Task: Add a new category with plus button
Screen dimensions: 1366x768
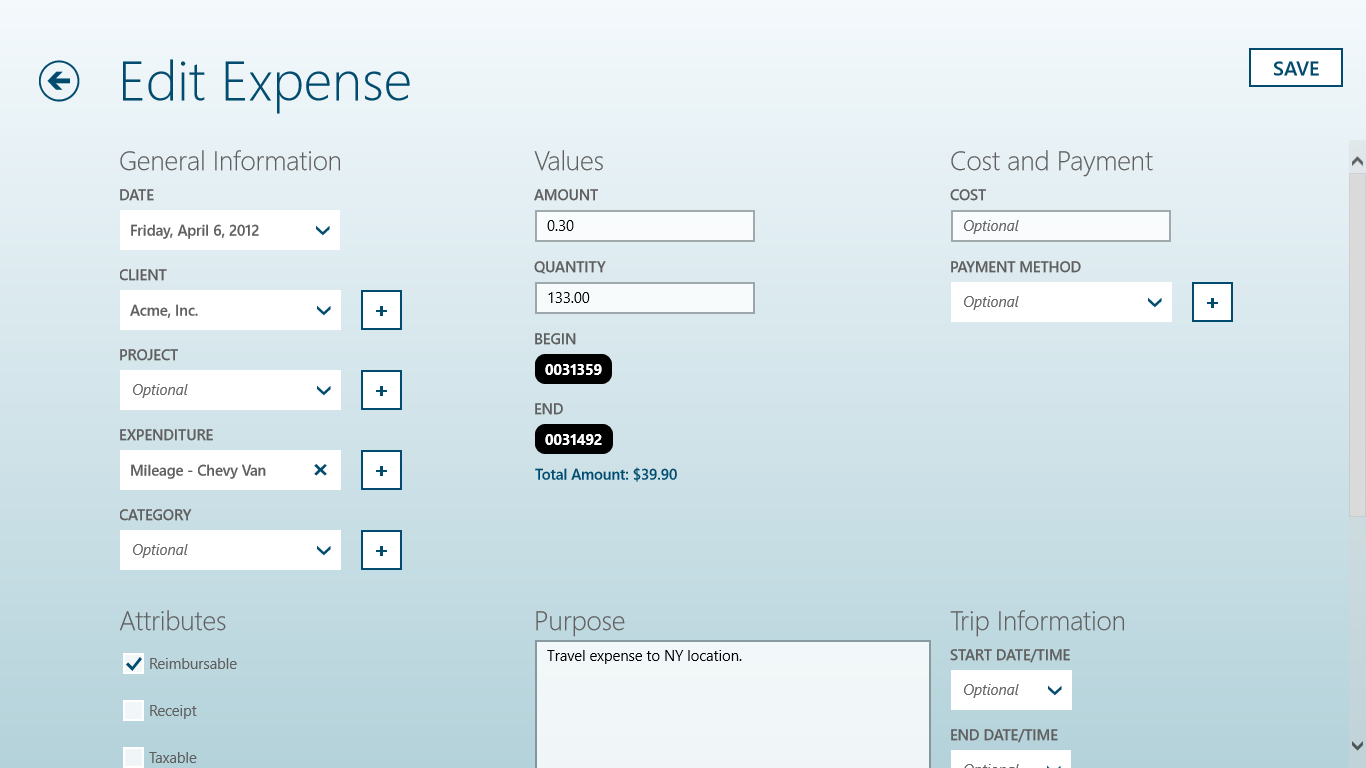Action: pyautogui.click(x=381, y=550)
